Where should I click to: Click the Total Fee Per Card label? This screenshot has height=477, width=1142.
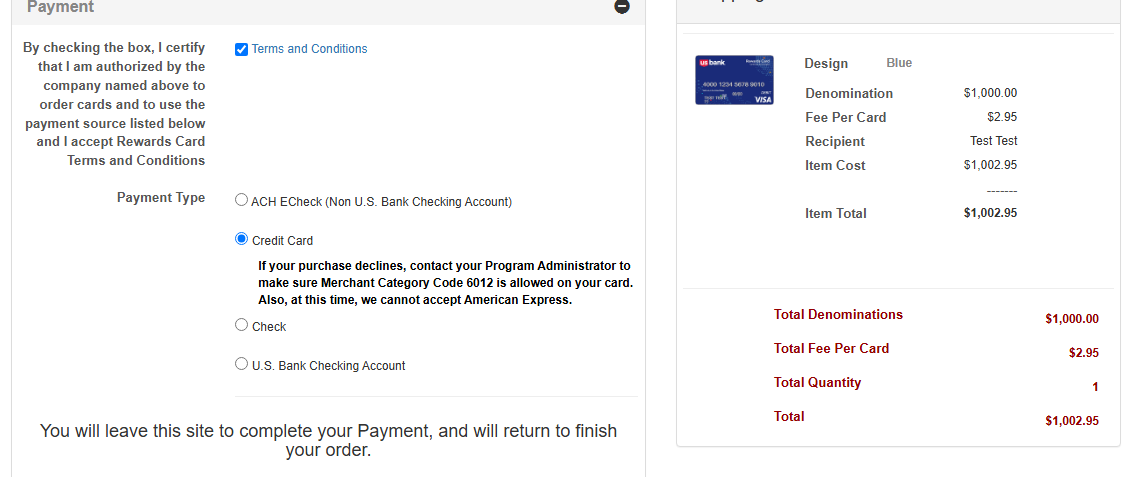[x=831, y=348]
